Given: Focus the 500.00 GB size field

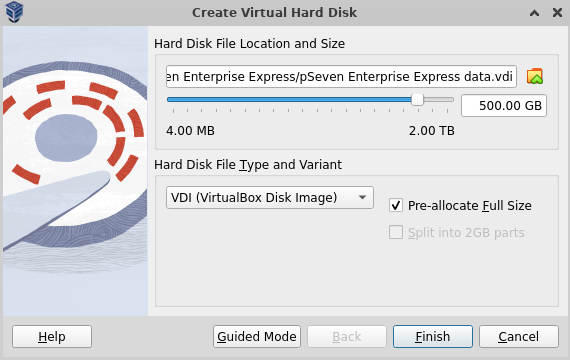Looking at the screenshot, I should tap(504, 105).
